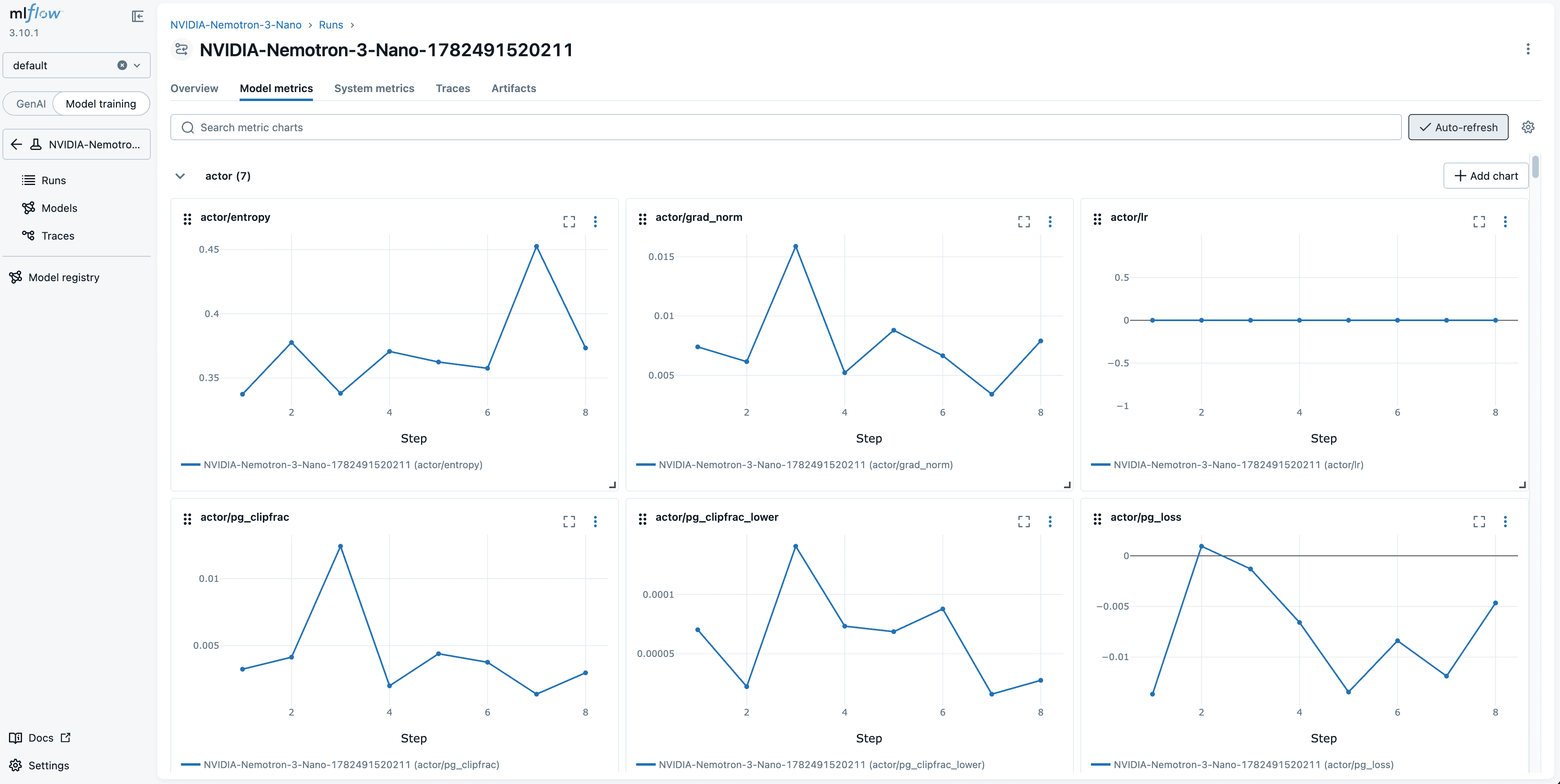The height and width of the screenshot is (784, 1560).
Task: Grab the actor/pg_clipfrac drag handle
Action: tap(187, 519)
